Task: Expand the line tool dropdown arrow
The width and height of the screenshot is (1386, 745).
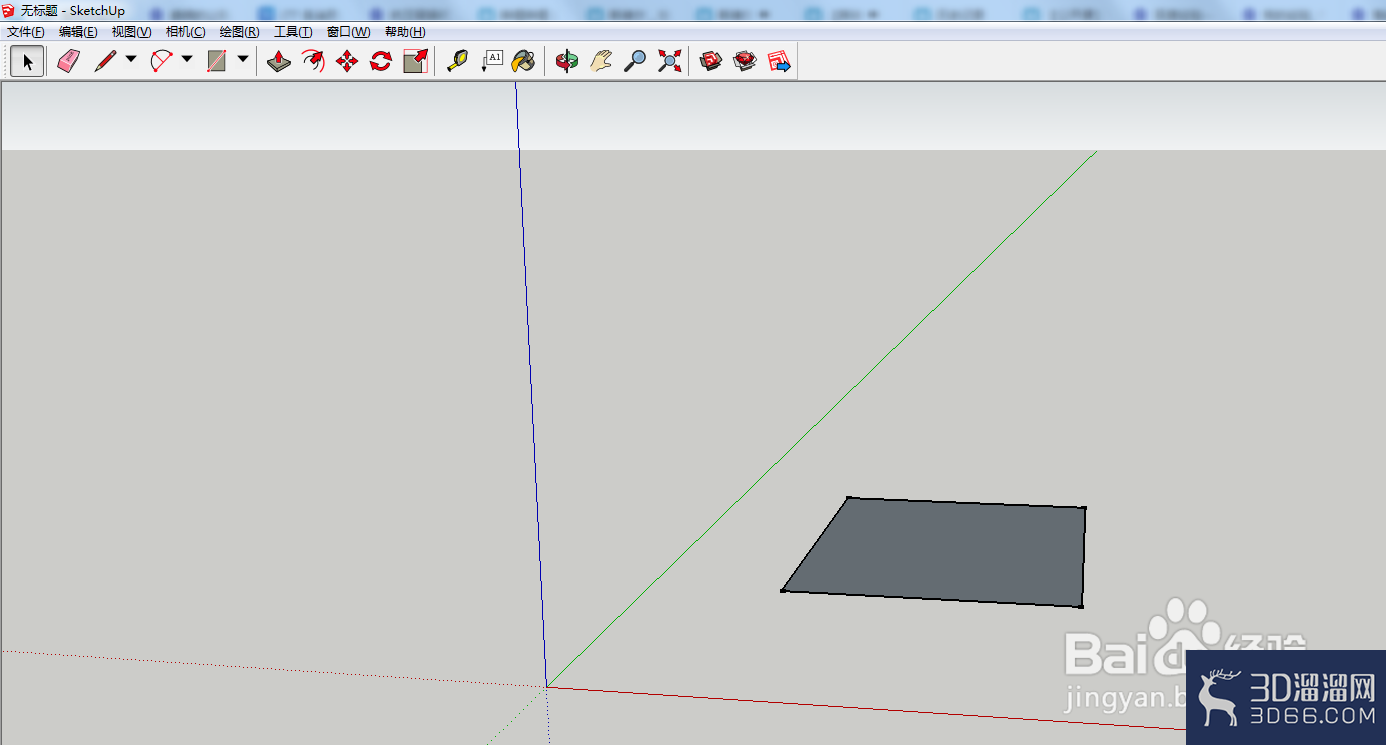Action: pos(131,60)
